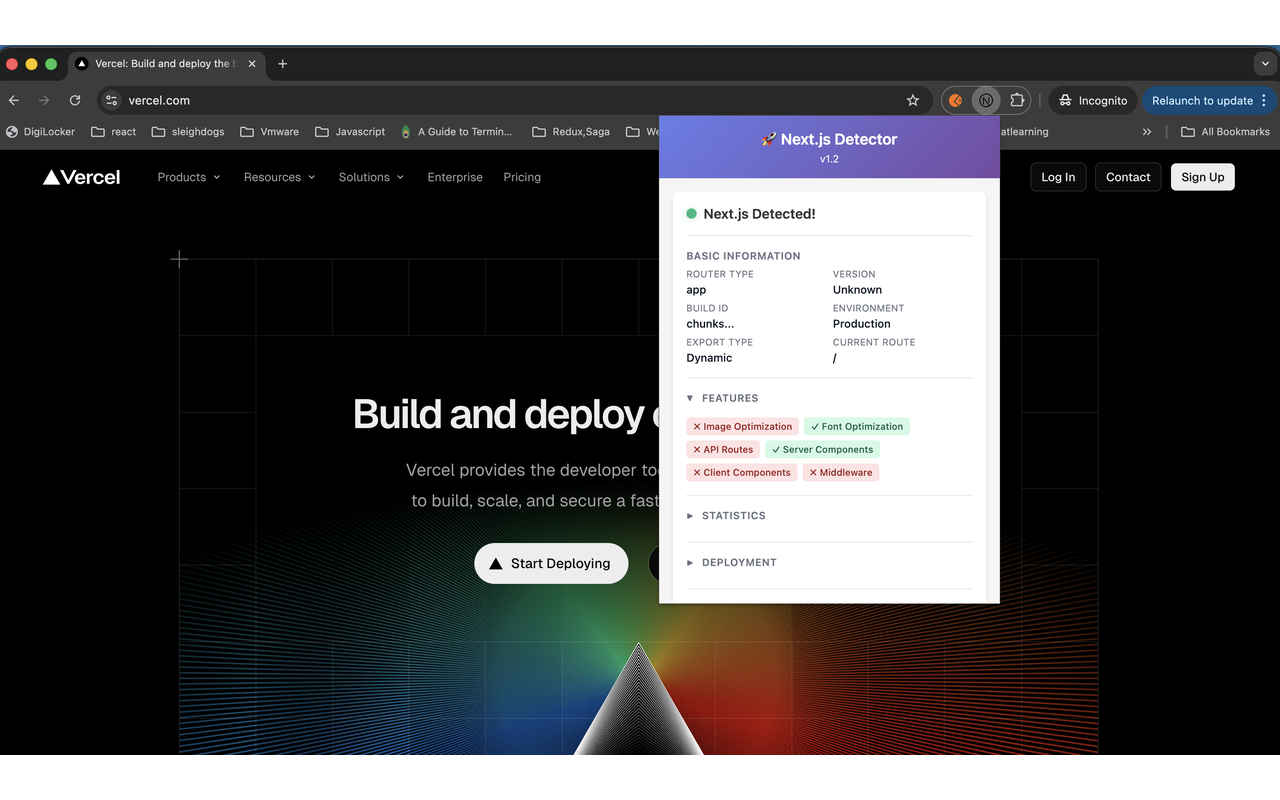Close the Vercel browser tab
This screenshot has width=1280, height=800.
tap(252, 64)
